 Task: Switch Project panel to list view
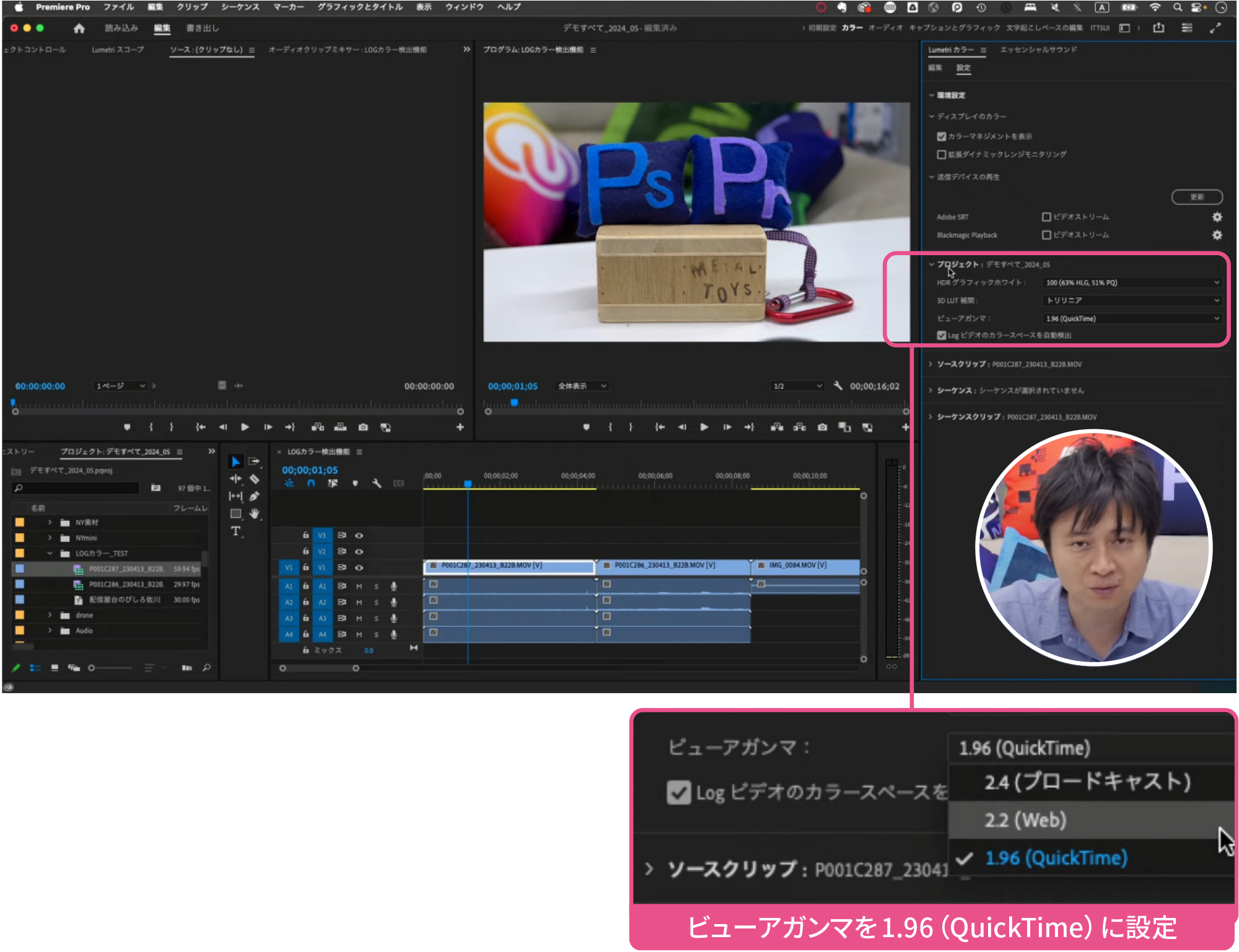(x=35, y=668)
